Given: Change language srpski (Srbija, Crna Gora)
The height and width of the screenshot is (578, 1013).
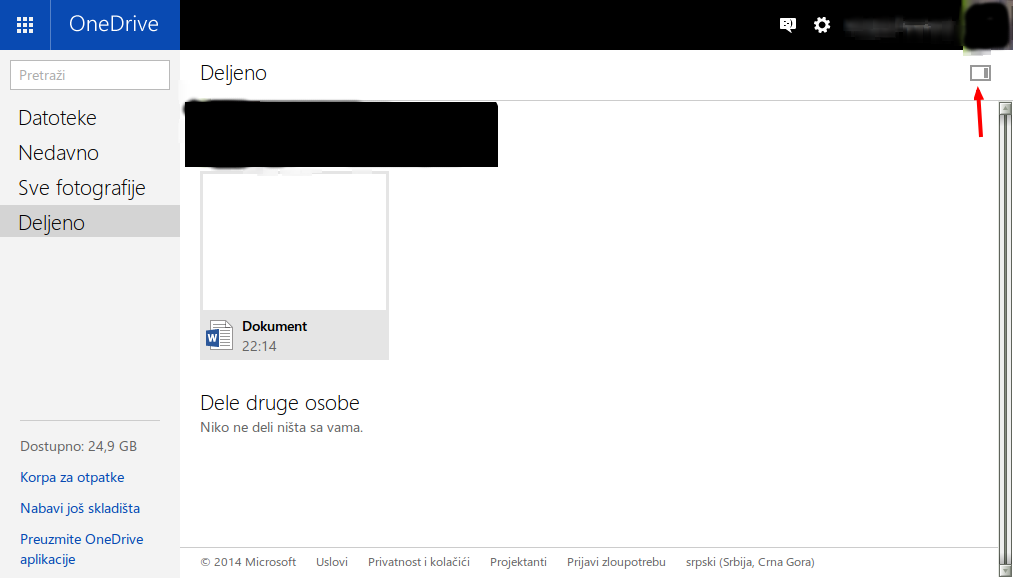Looking at the screenshot, I should point(750,562).
